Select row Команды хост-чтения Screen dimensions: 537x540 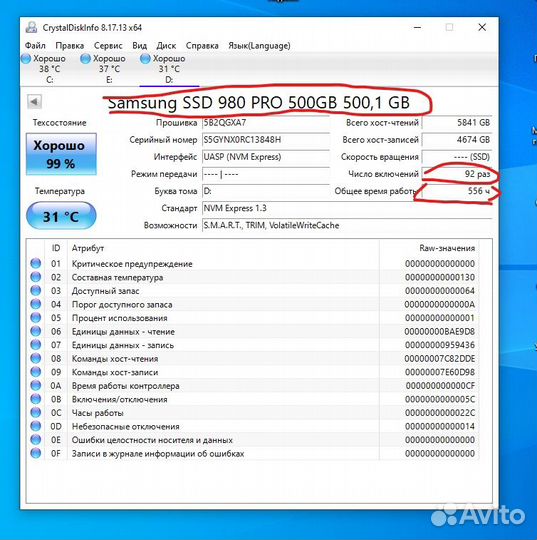253,359
